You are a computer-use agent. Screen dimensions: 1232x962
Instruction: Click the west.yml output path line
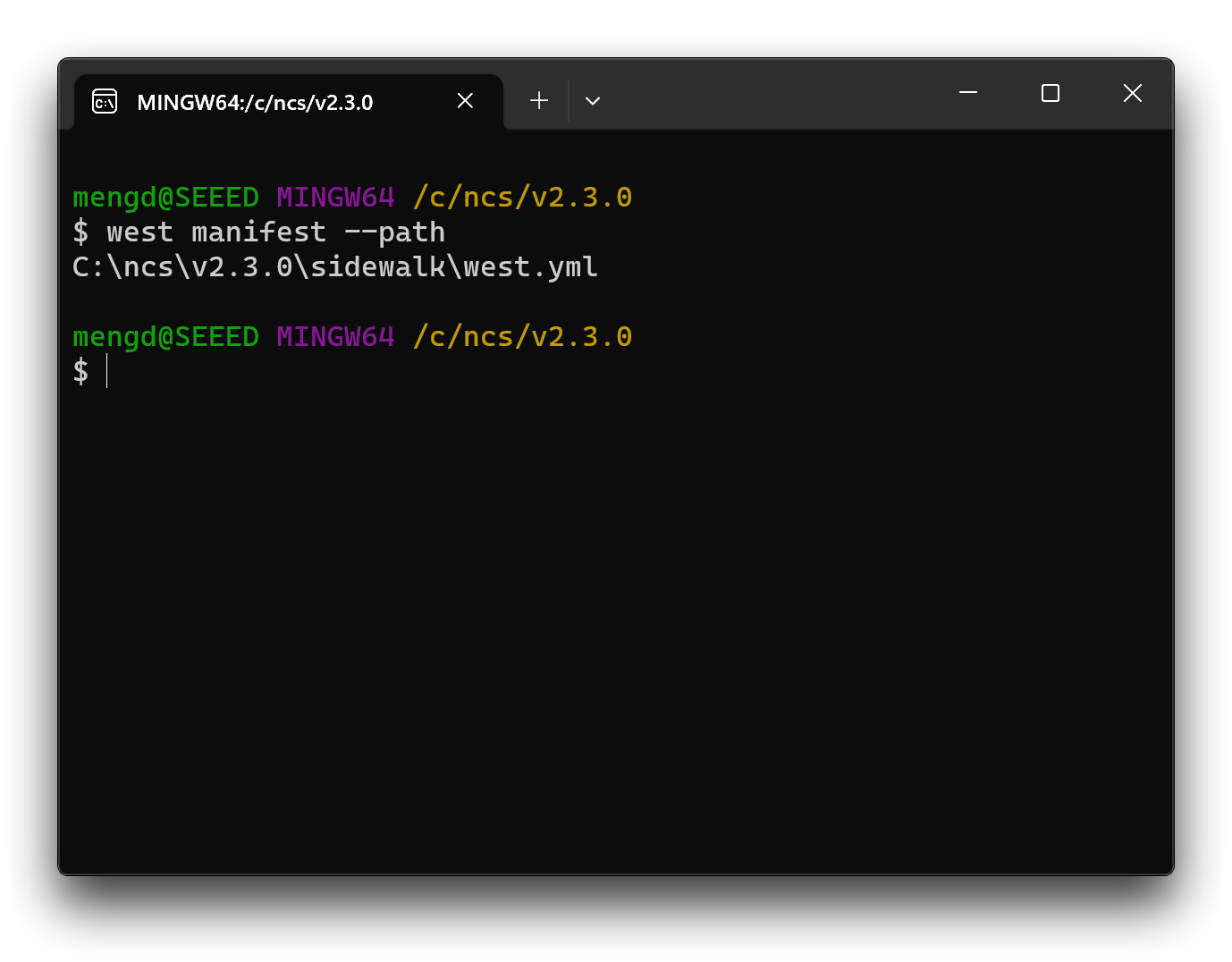335,267
